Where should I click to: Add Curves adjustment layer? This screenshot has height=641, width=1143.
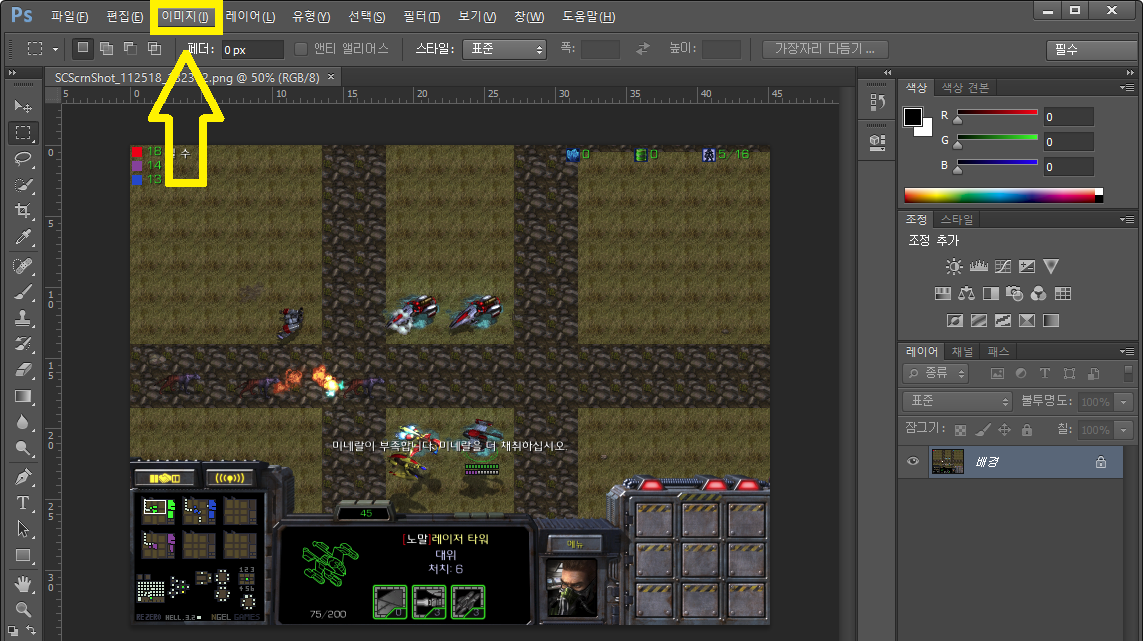click(x=1003, y=266)
